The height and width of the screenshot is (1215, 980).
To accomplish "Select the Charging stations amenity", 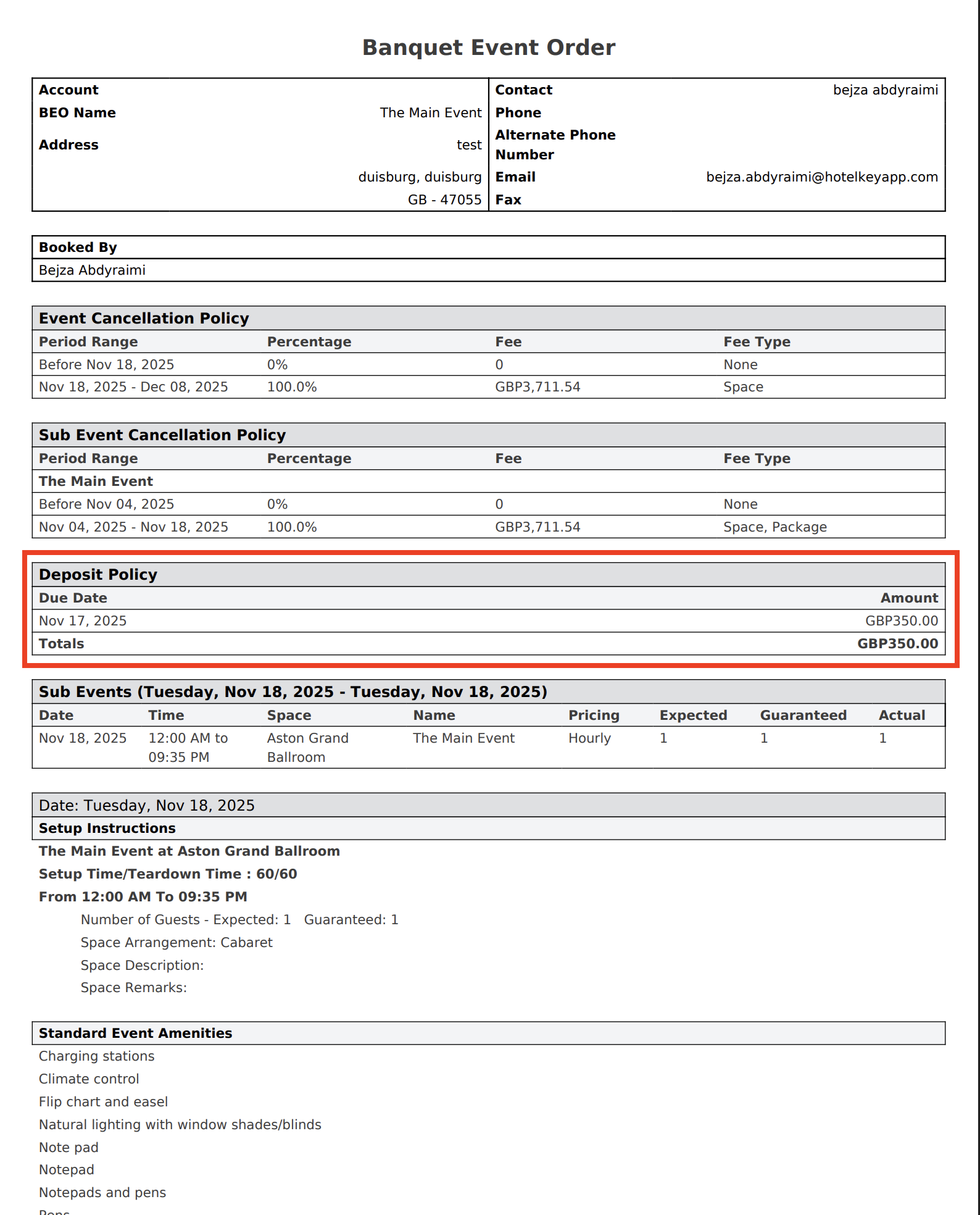I will coord(97,1056).
